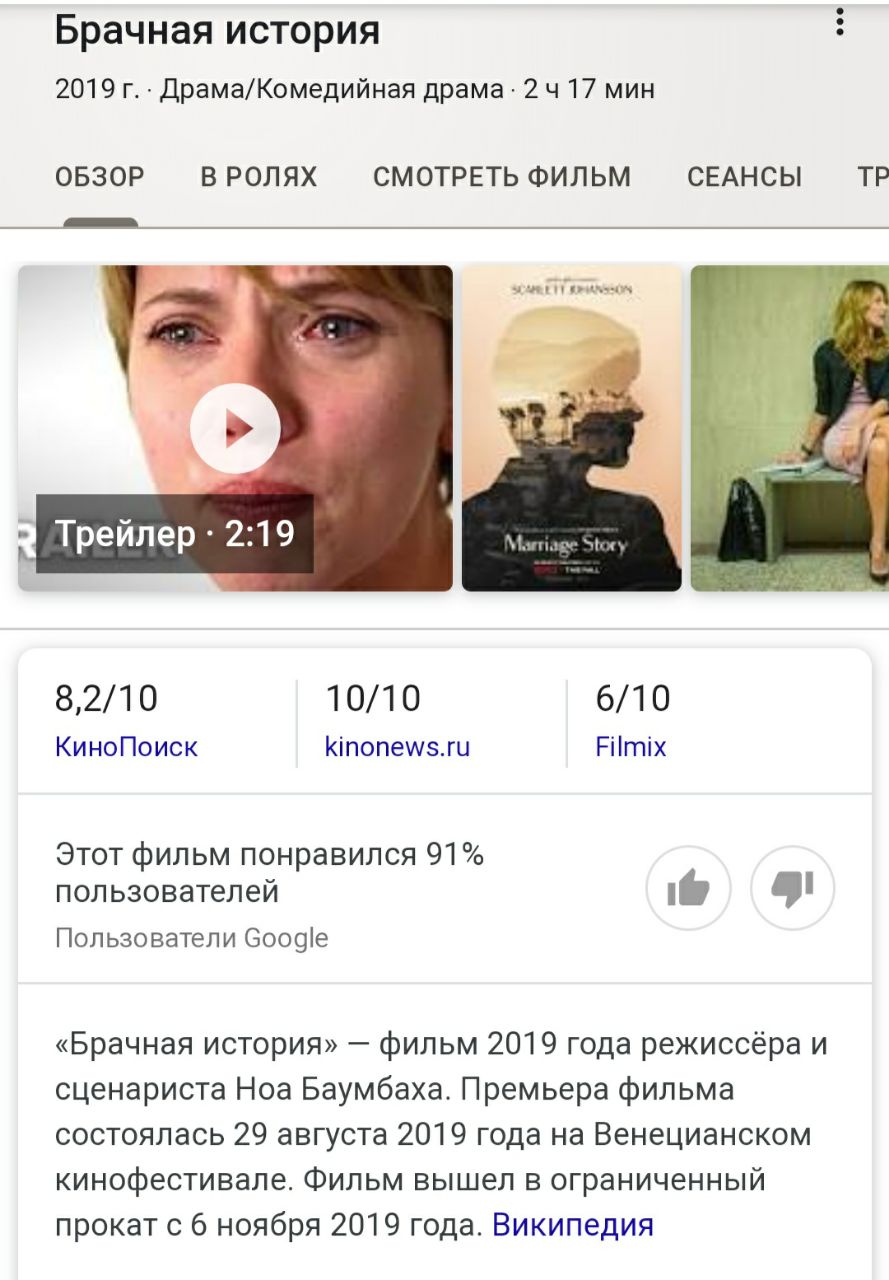Tap the Брачная история title heading
Image resolution: width=889 pixels, height=1280 pixels.
point(217,31)
